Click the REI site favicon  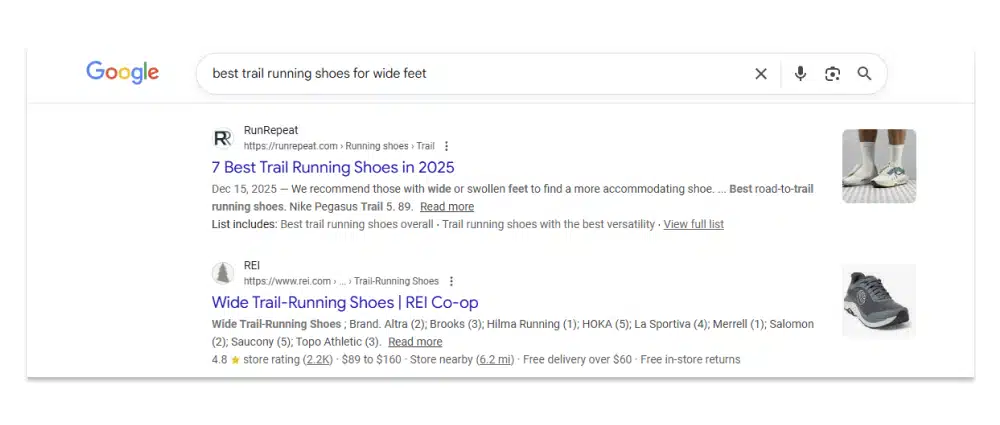click(x=223, y=273)
